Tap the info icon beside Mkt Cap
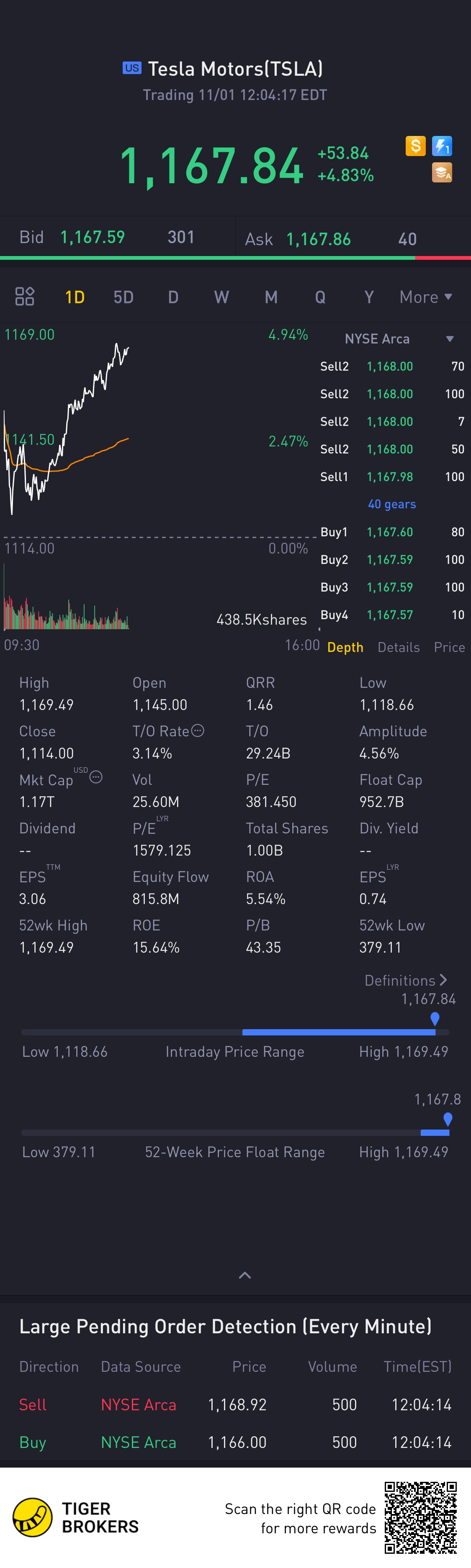The height and width of the screenshot is (1568, 471). (95, 777)
